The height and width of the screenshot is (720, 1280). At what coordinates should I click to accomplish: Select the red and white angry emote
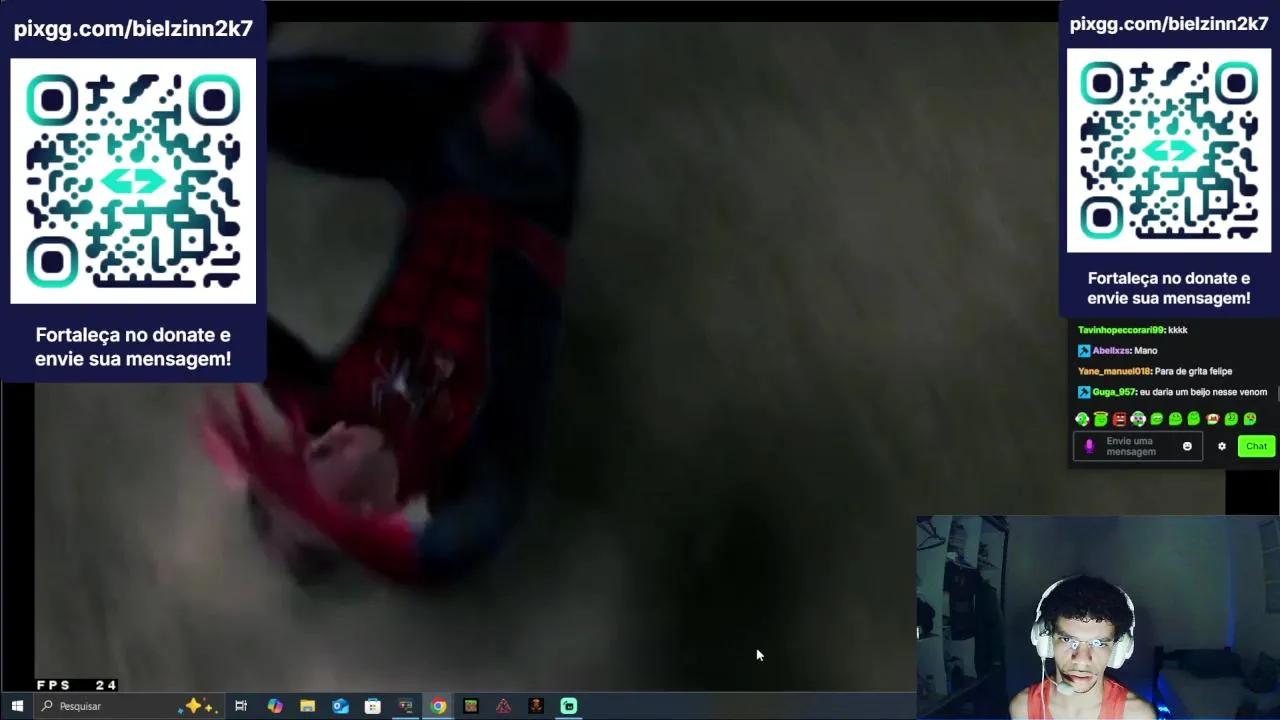(x=1212, y=419)
